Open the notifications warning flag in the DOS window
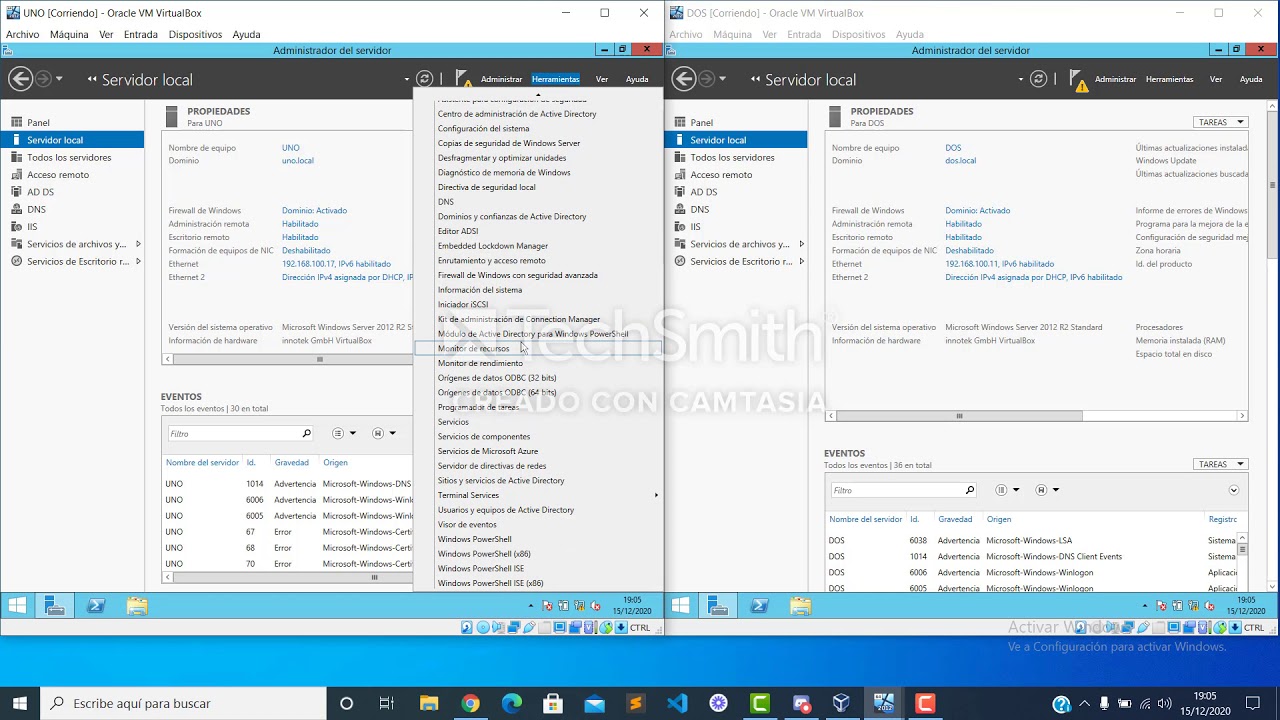Viewport: 1280px width, 720px height. click(1078, 80)
